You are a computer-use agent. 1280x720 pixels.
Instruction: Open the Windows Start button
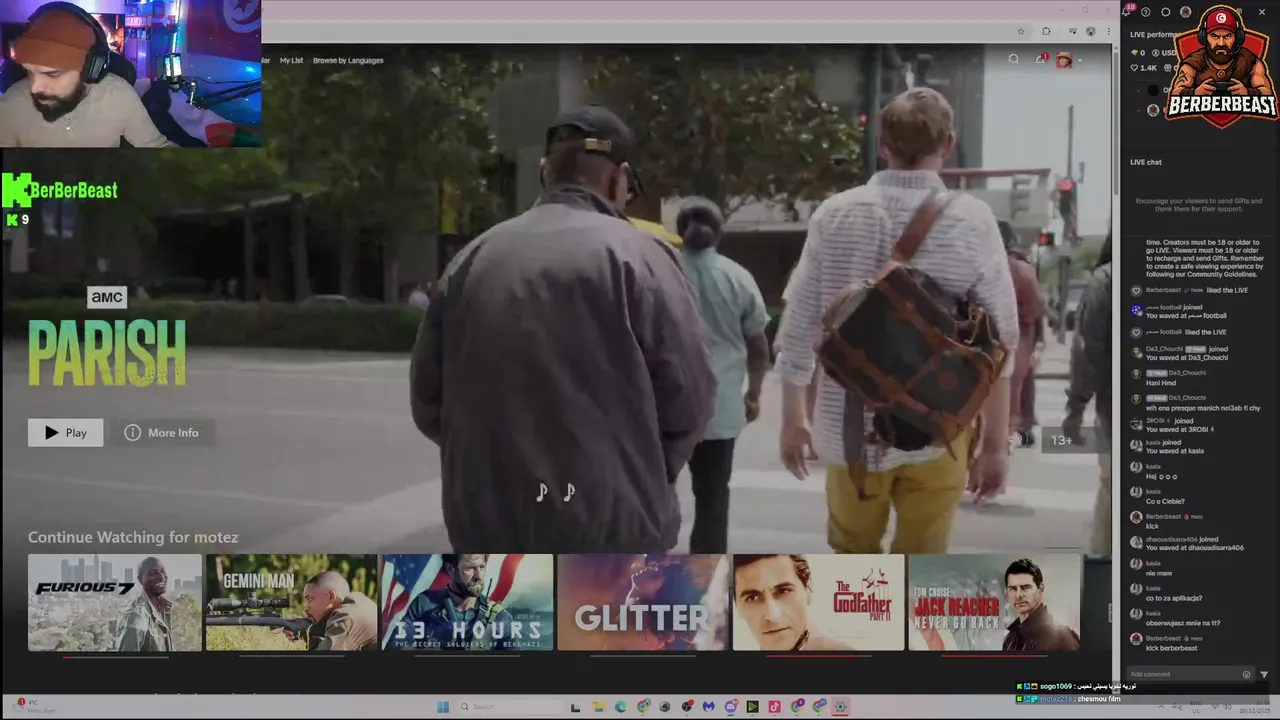click(x=443, y=707)
